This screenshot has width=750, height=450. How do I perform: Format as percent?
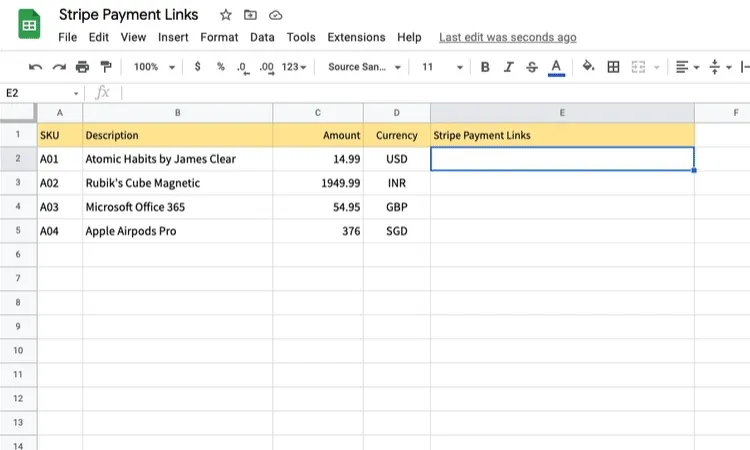(221, 66)
